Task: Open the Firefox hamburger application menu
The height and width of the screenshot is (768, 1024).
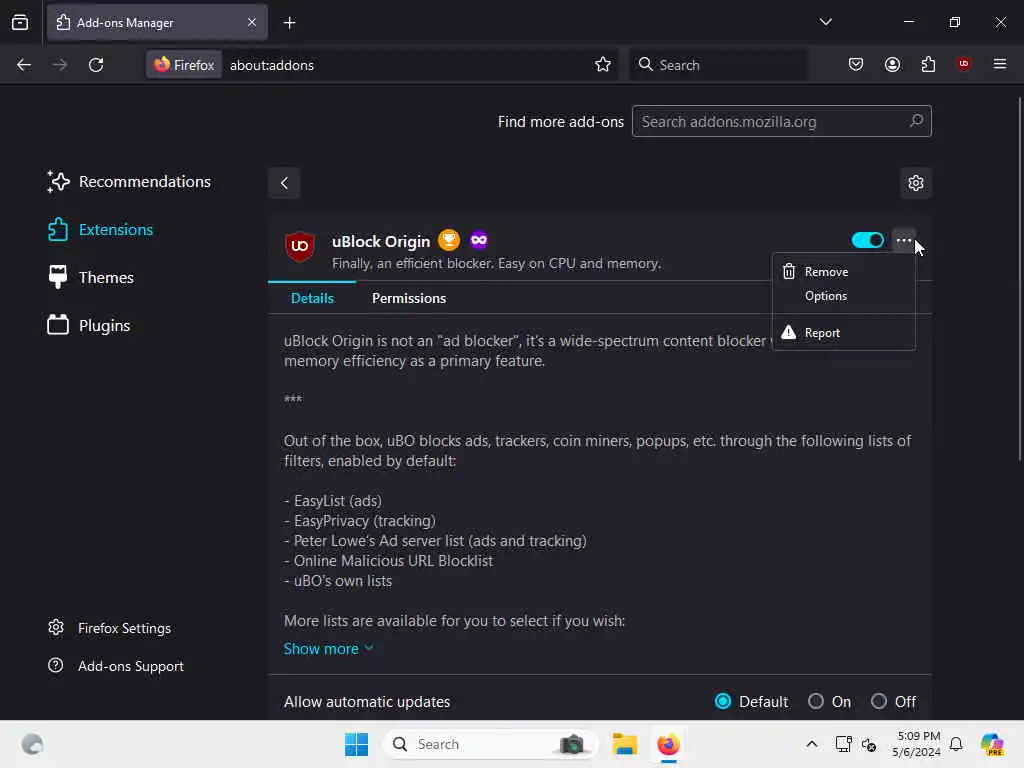Action: coord(1000,64)
